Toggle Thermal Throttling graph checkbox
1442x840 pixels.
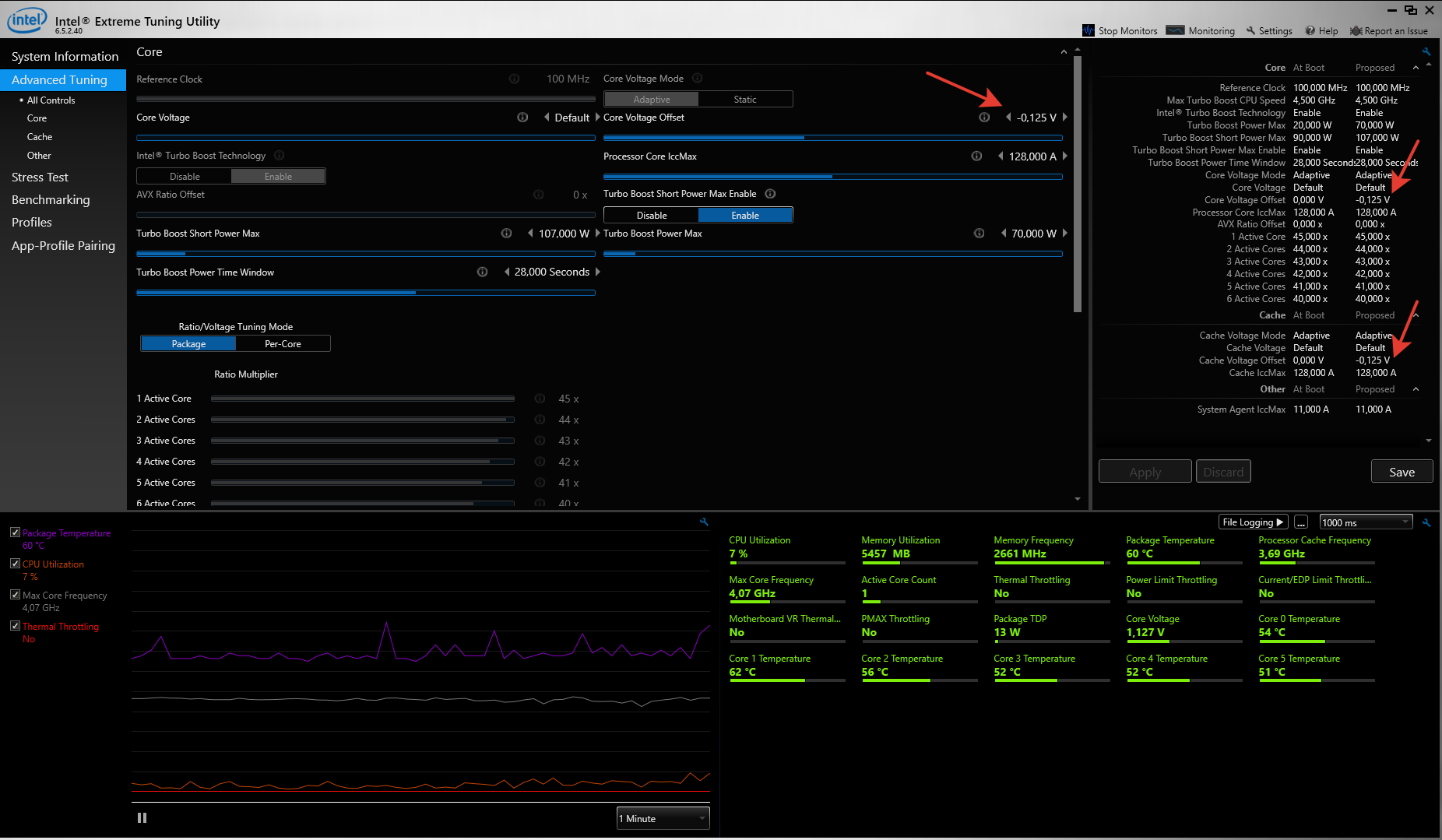pyautogui.click(x=15, y=626)
